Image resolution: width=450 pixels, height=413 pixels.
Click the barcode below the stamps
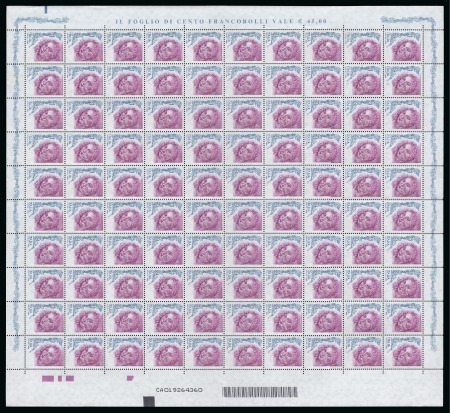coord(260,392)
